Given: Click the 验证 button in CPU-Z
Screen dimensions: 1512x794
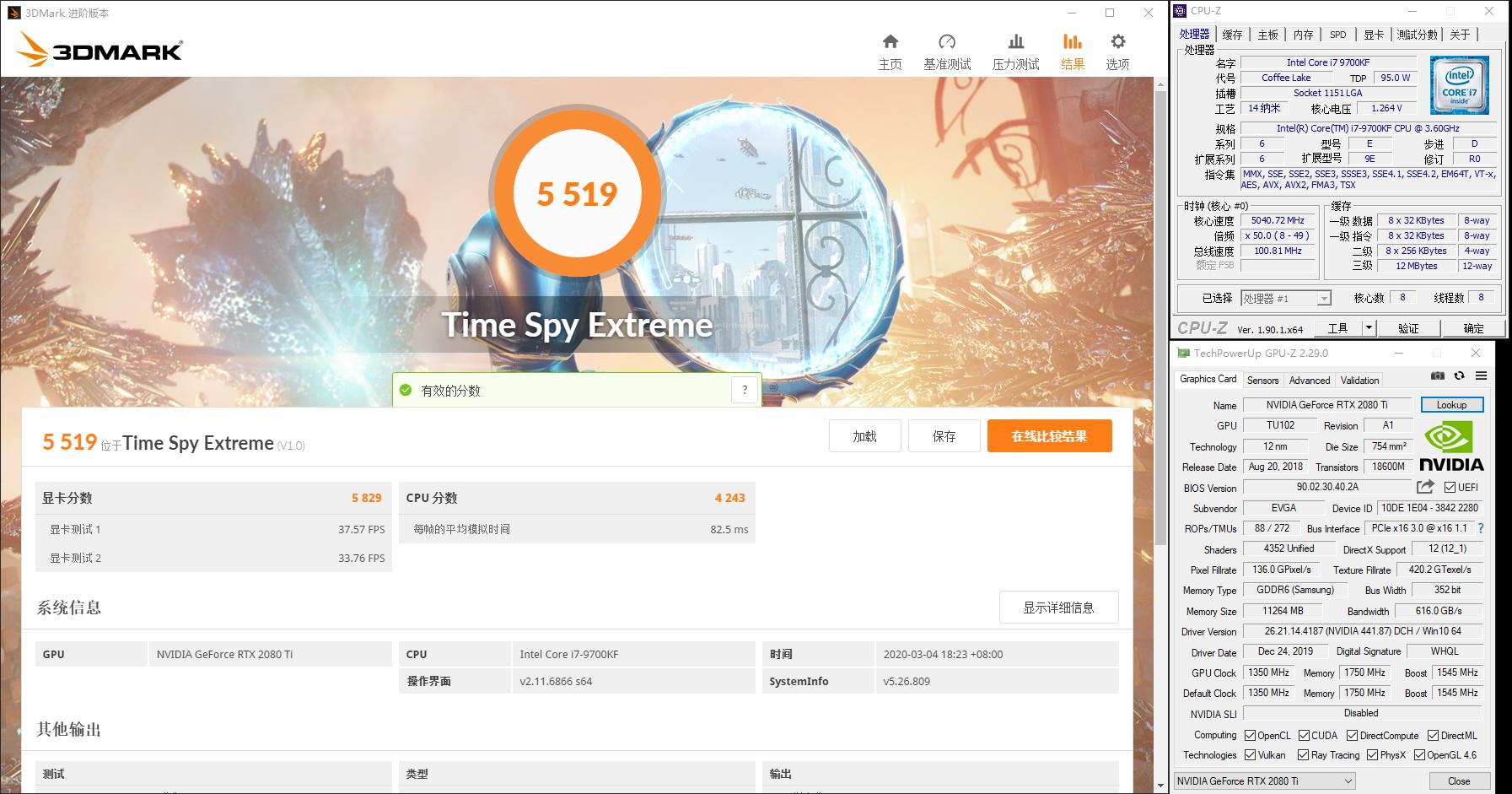Looking at the screenshot, I should (1407, 328).
